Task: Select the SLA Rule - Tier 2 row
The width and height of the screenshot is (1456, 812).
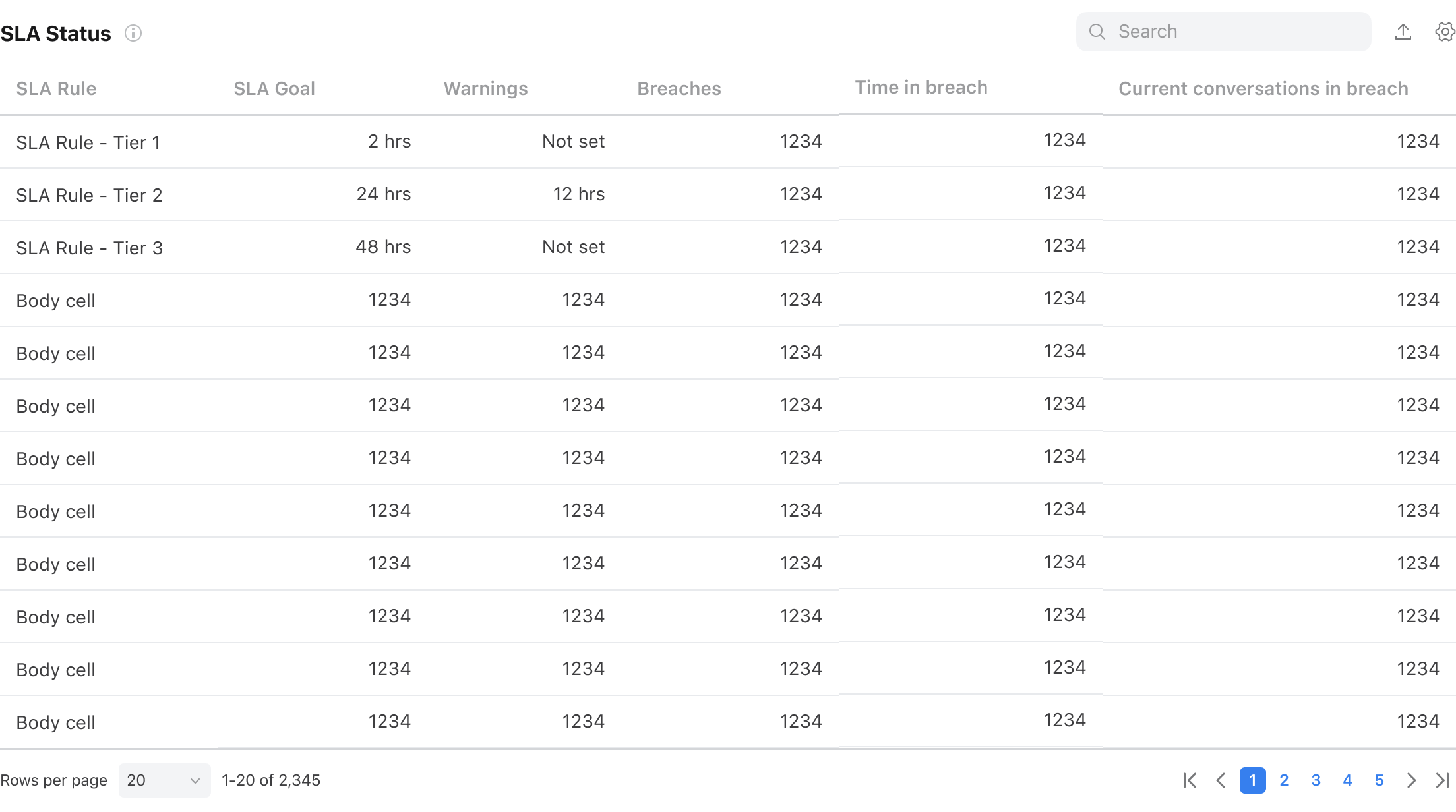Action: click(728, 194)
